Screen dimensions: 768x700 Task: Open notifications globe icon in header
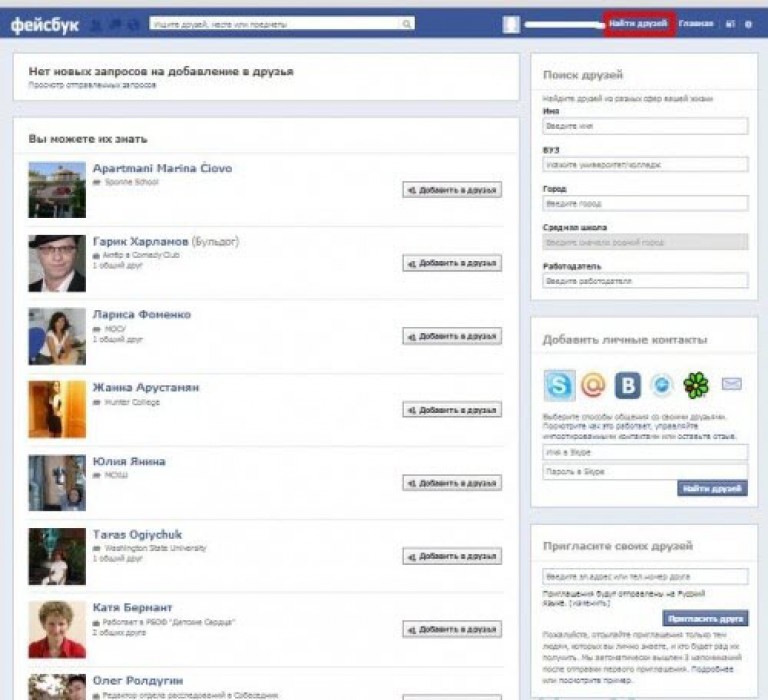[x=133, y=24]
